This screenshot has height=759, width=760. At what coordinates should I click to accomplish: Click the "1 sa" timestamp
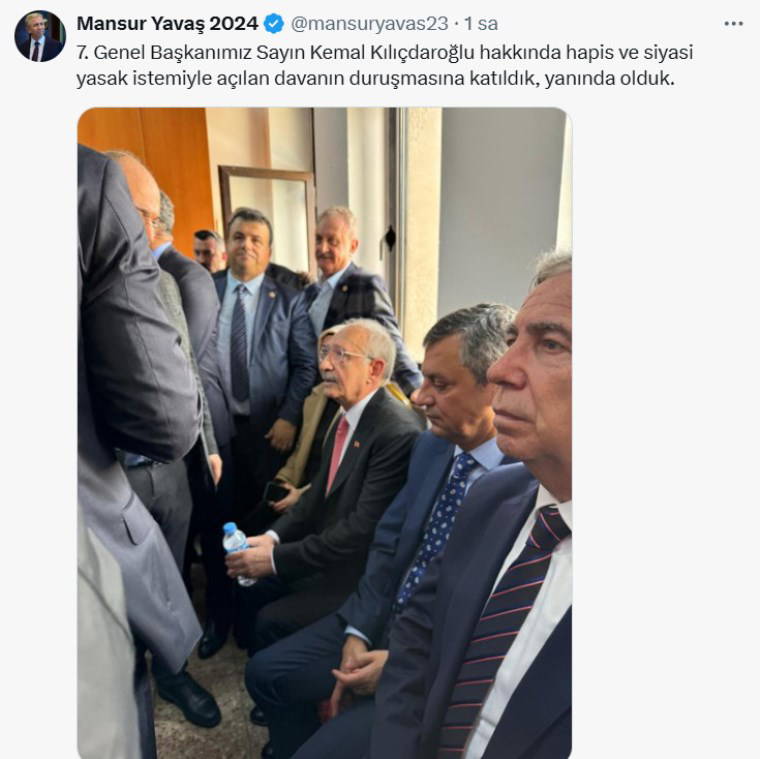pyautogui.click(x=481, y=23)
